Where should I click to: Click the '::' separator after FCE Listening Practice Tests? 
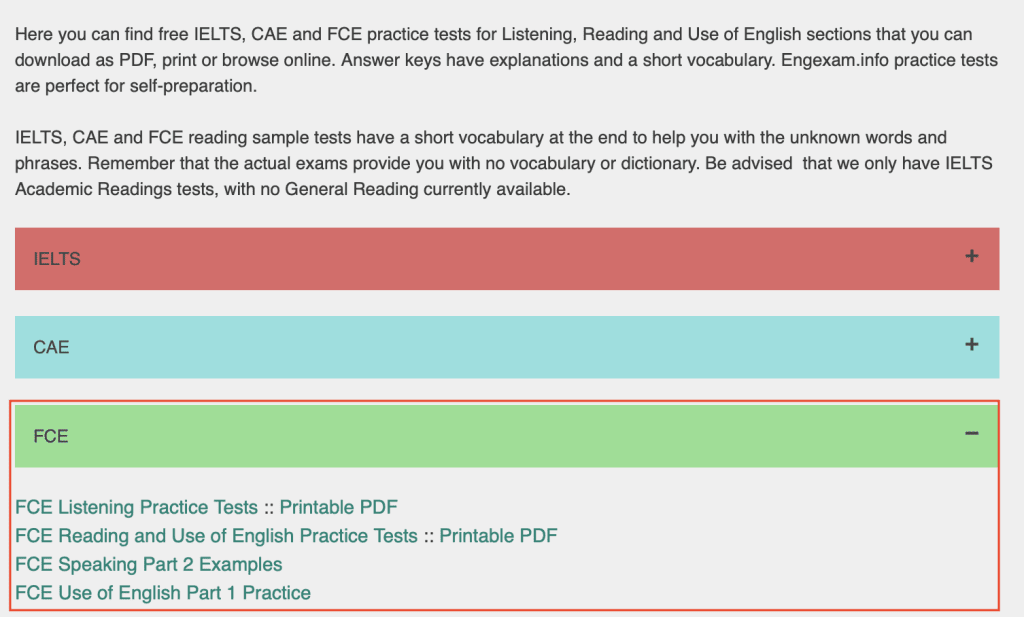pyautogui.click(x=268, y=507)
